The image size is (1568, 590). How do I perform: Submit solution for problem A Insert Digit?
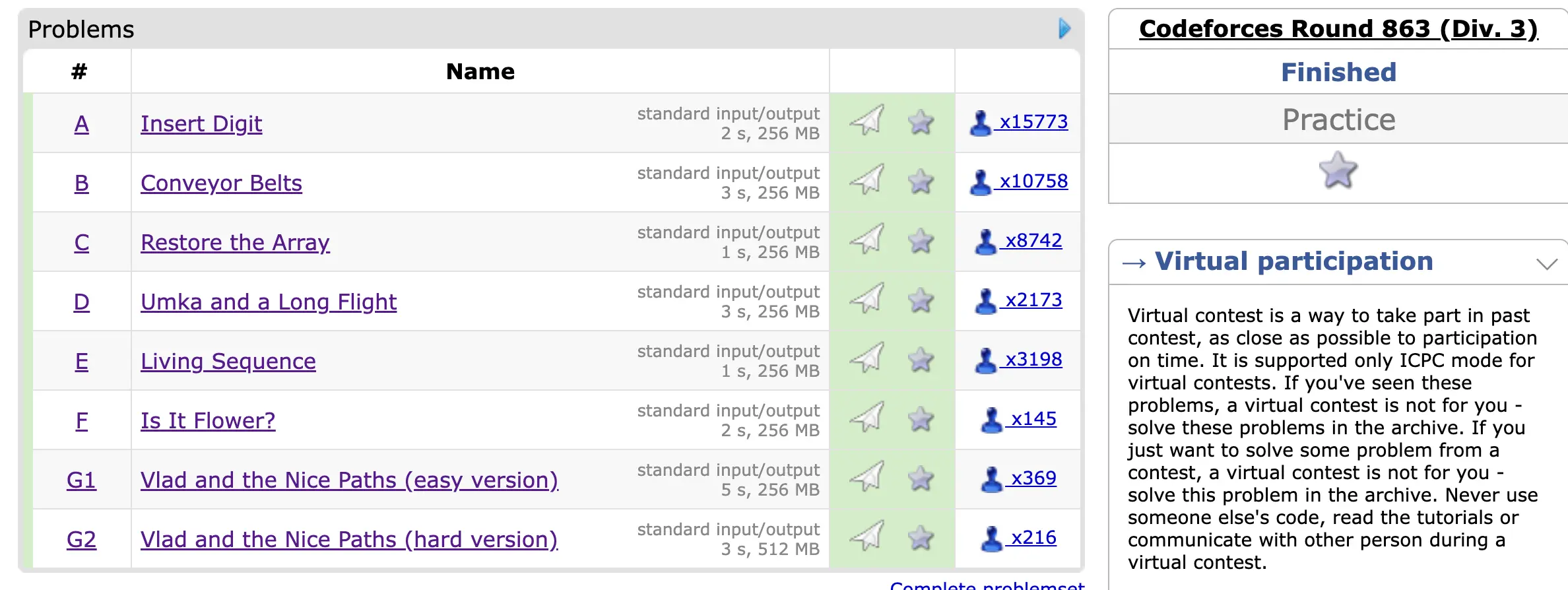tap(866, 120)
